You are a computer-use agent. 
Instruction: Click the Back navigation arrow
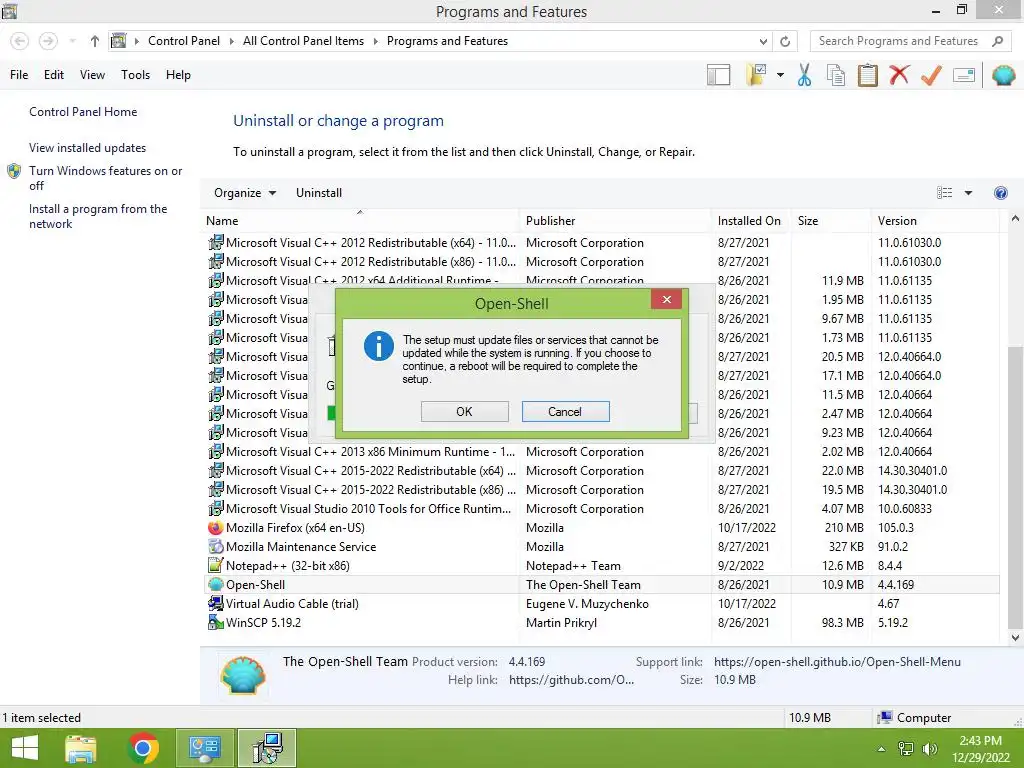[20, 41]
